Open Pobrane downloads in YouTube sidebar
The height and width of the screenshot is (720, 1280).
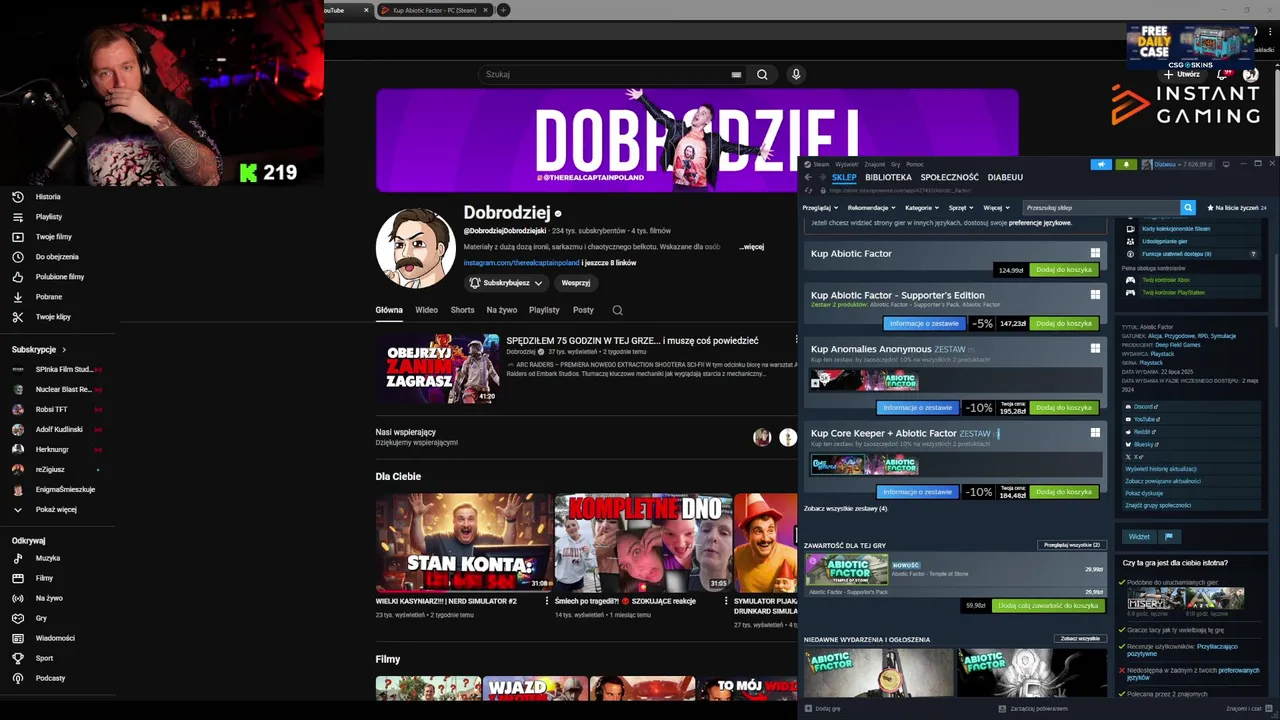pyautogui.click(x=48, y=297)
